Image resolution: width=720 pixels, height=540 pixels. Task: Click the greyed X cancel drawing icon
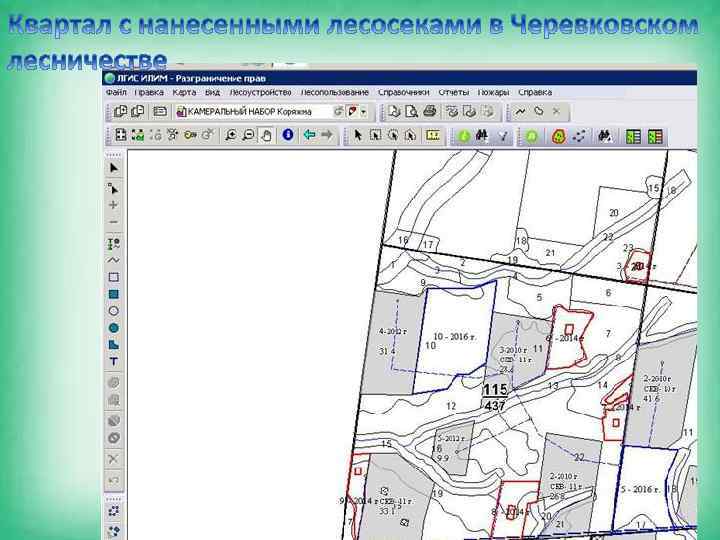coord(556,112)
